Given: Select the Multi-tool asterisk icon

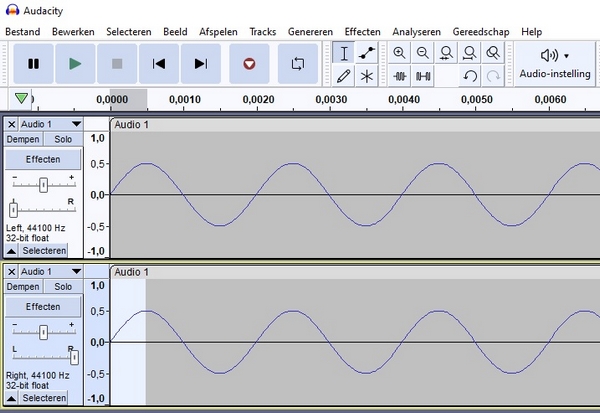Looking at the screenshot, I should coord(367,76).
